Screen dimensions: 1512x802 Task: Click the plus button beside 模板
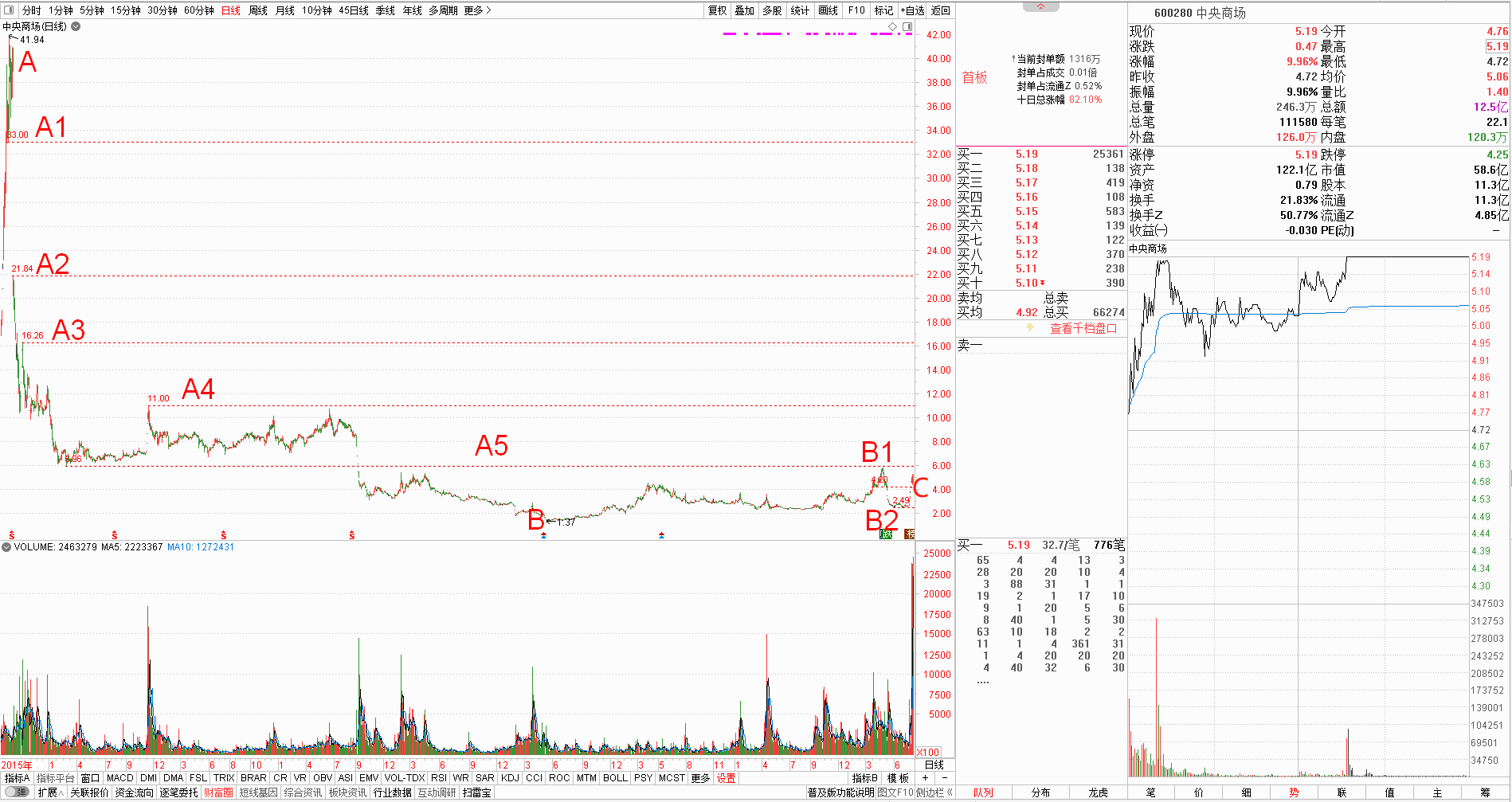pos(925,778)
